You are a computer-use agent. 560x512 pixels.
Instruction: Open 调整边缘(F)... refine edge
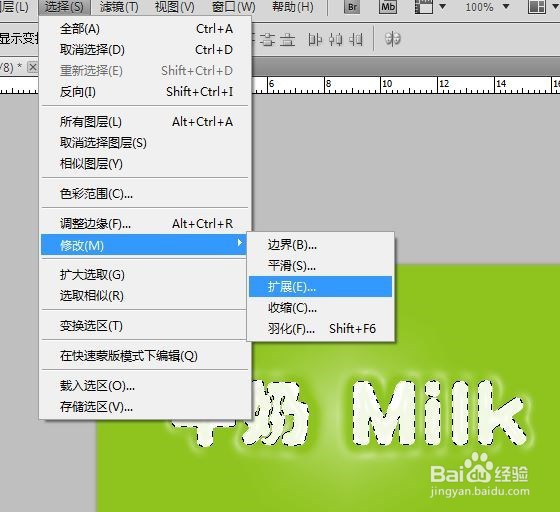point(145,224)
